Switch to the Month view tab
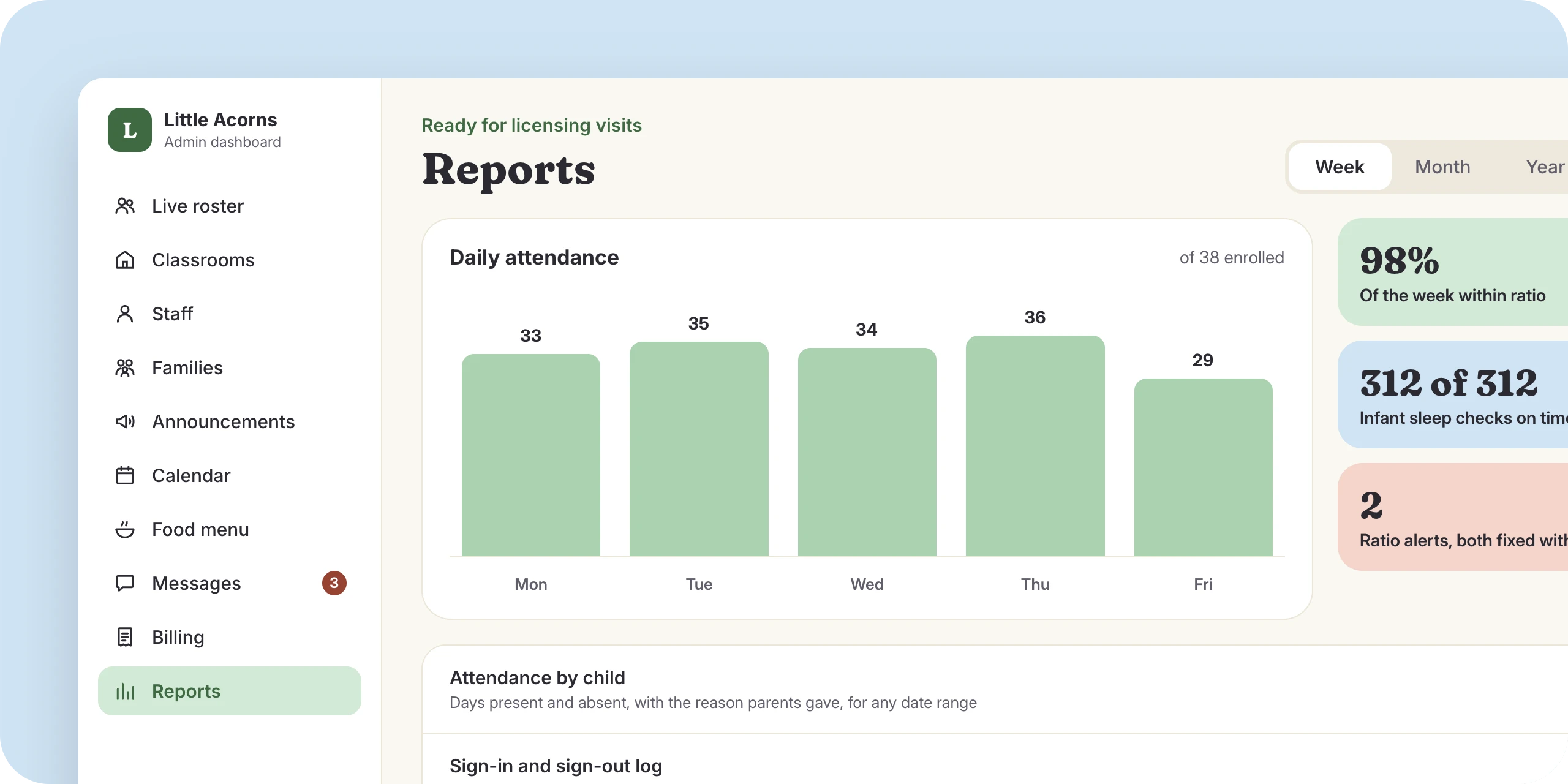1568x784 pixels. 1442,167
